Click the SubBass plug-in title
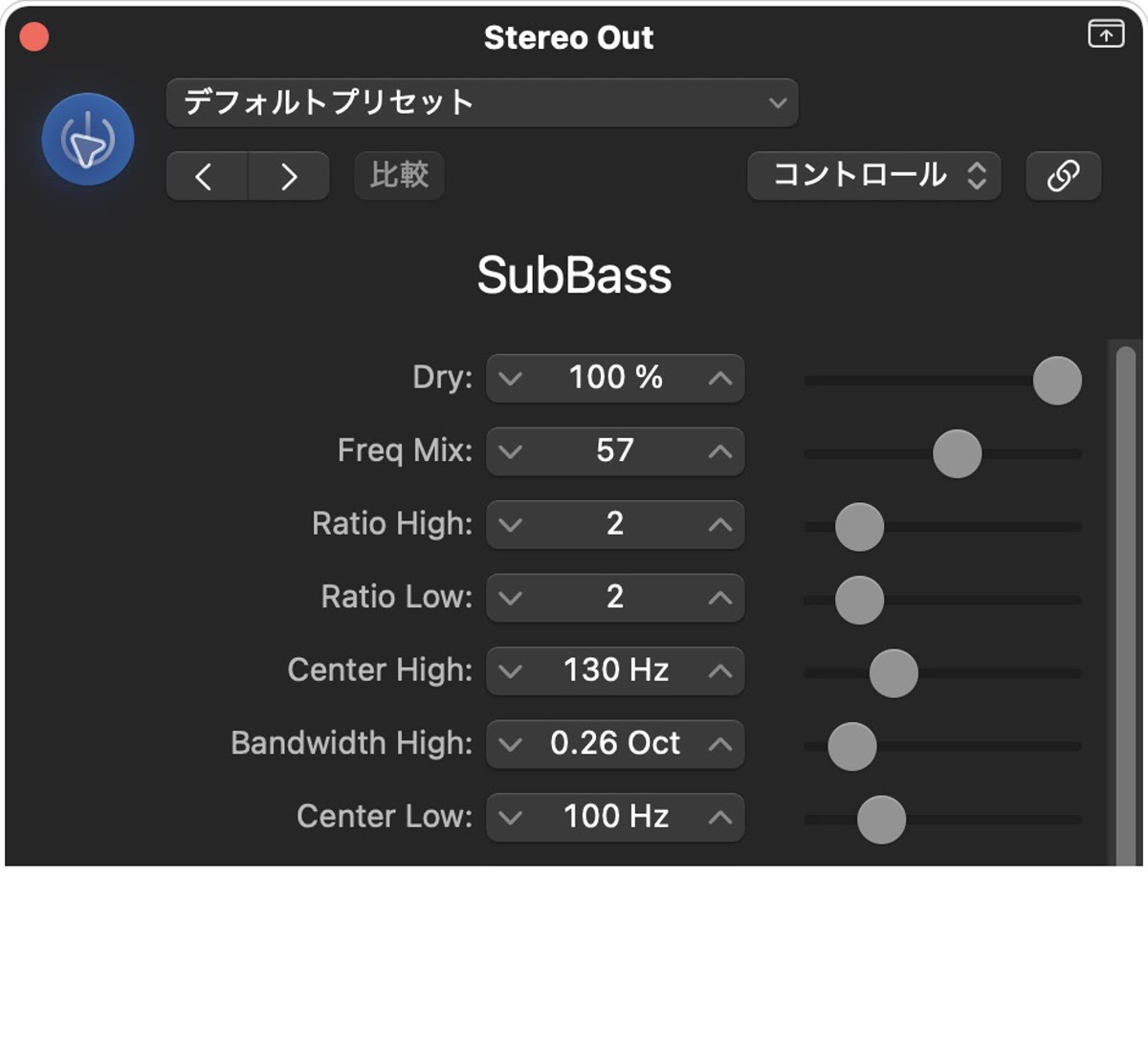 coord(574,275)
